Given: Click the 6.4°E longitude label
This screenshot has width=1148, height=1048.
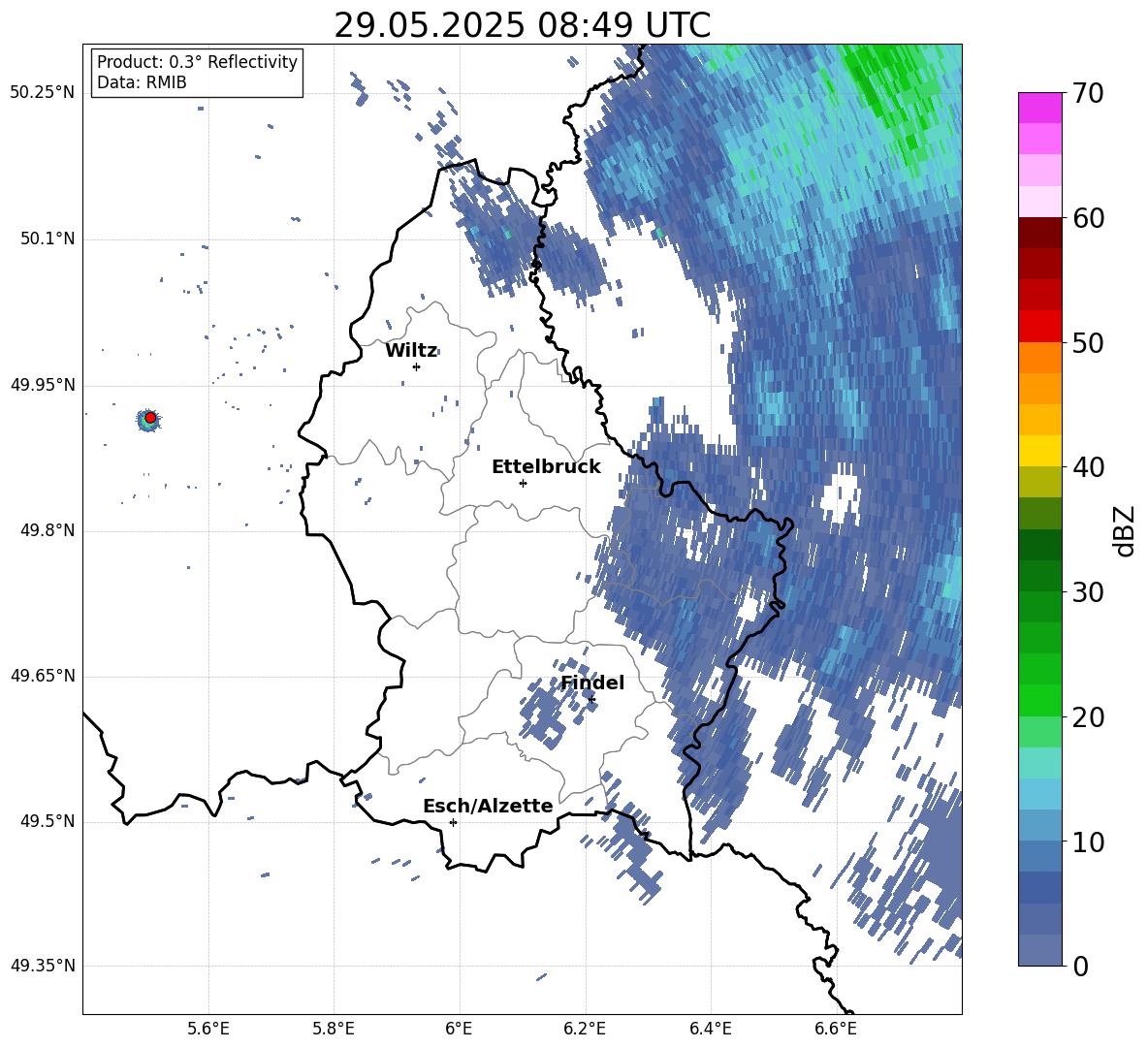Looking at the screenshot, I should coord(710,1029).
